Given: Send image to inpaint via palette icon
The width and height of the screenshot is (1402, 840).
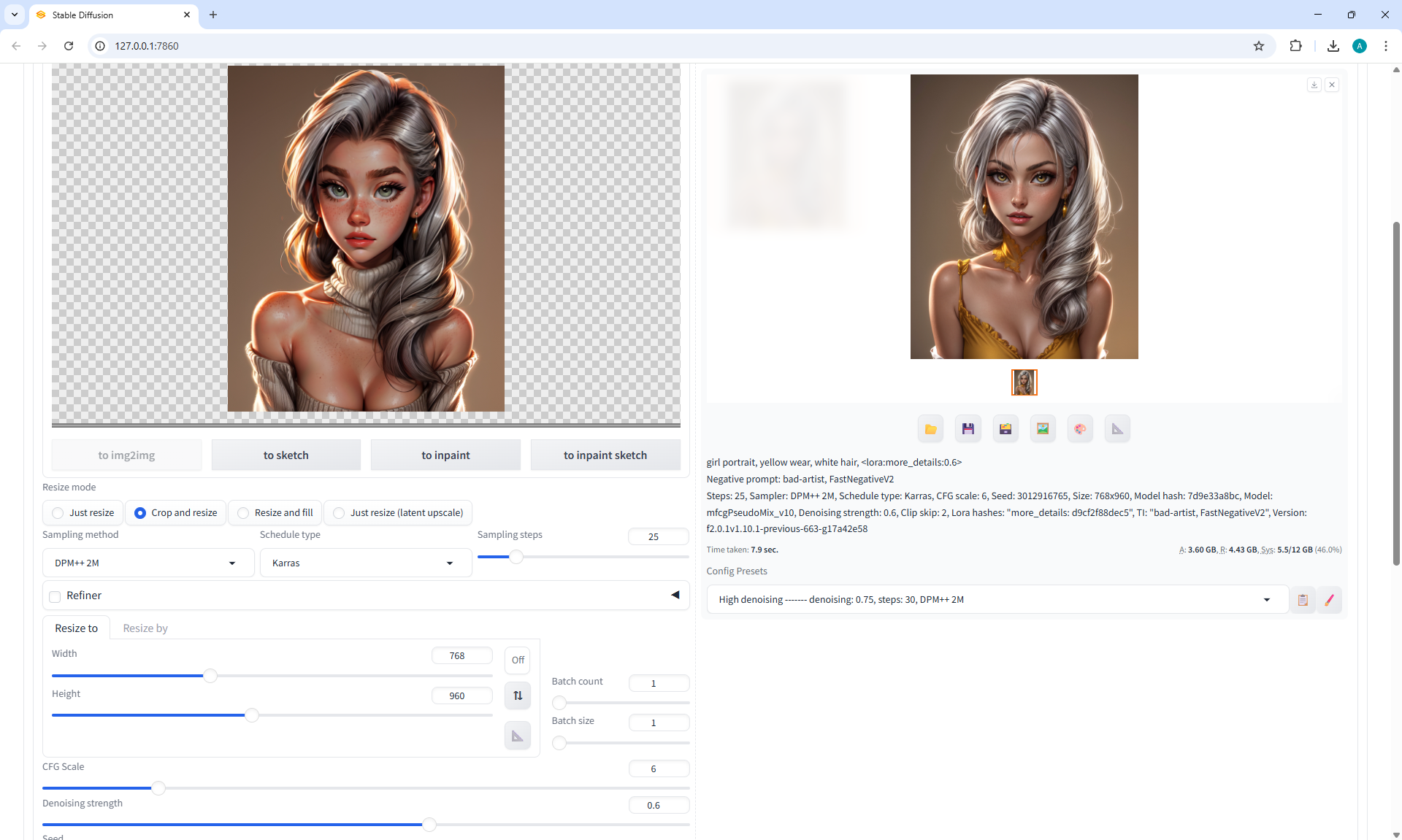Looking at the screenshot, I should point(1080,429).
